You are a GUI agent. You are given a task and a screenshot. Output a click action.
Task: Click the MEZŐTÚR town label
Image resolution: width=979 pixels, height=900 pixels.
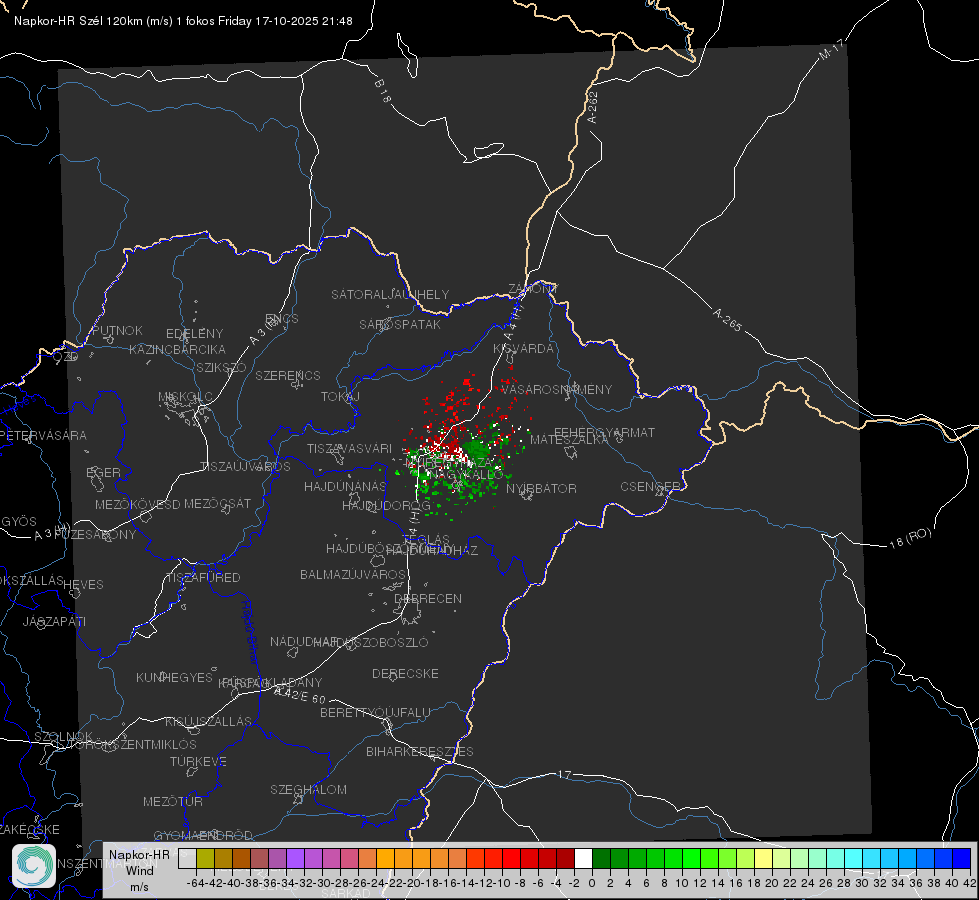tap(172, 801)
